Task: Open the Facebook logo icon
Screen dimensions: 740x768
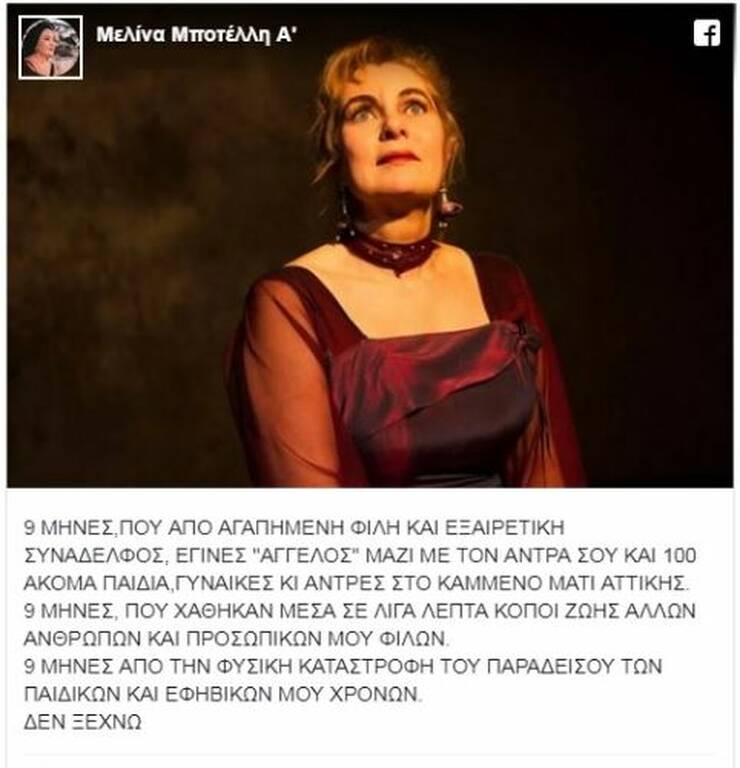Action: click(x=706, y=33)
